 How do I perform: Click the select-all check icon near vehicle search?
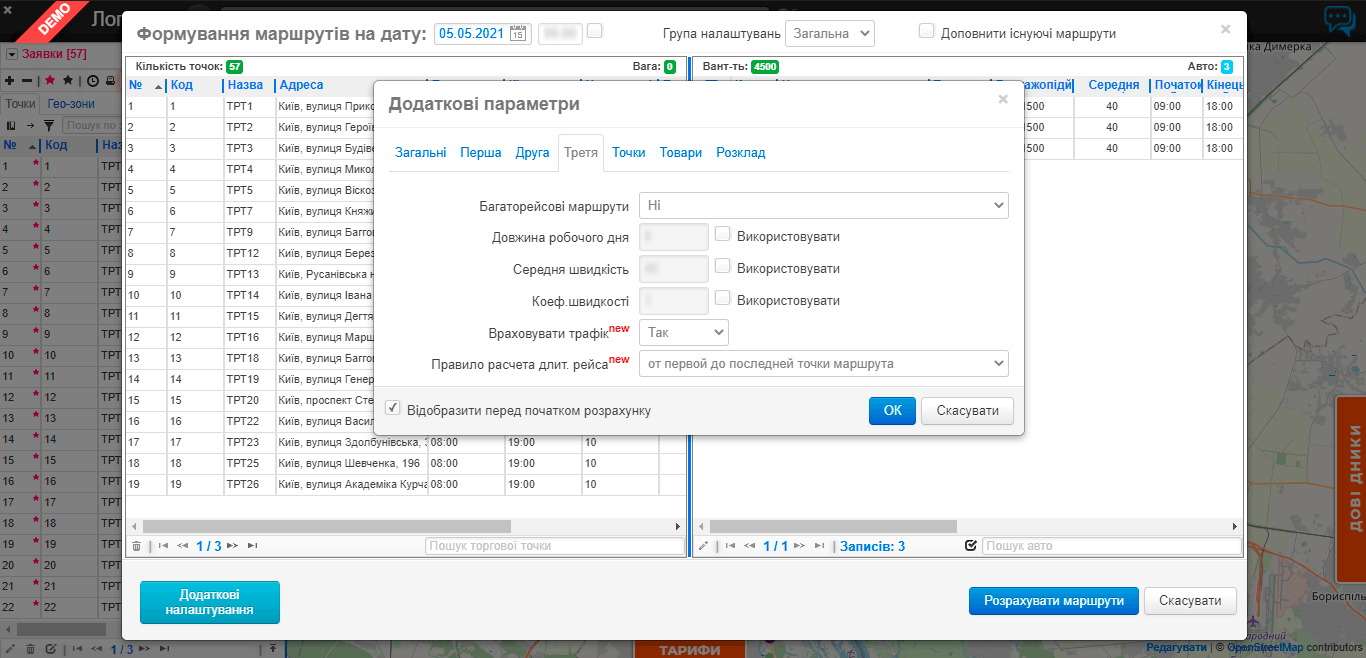tap(970, 546)
